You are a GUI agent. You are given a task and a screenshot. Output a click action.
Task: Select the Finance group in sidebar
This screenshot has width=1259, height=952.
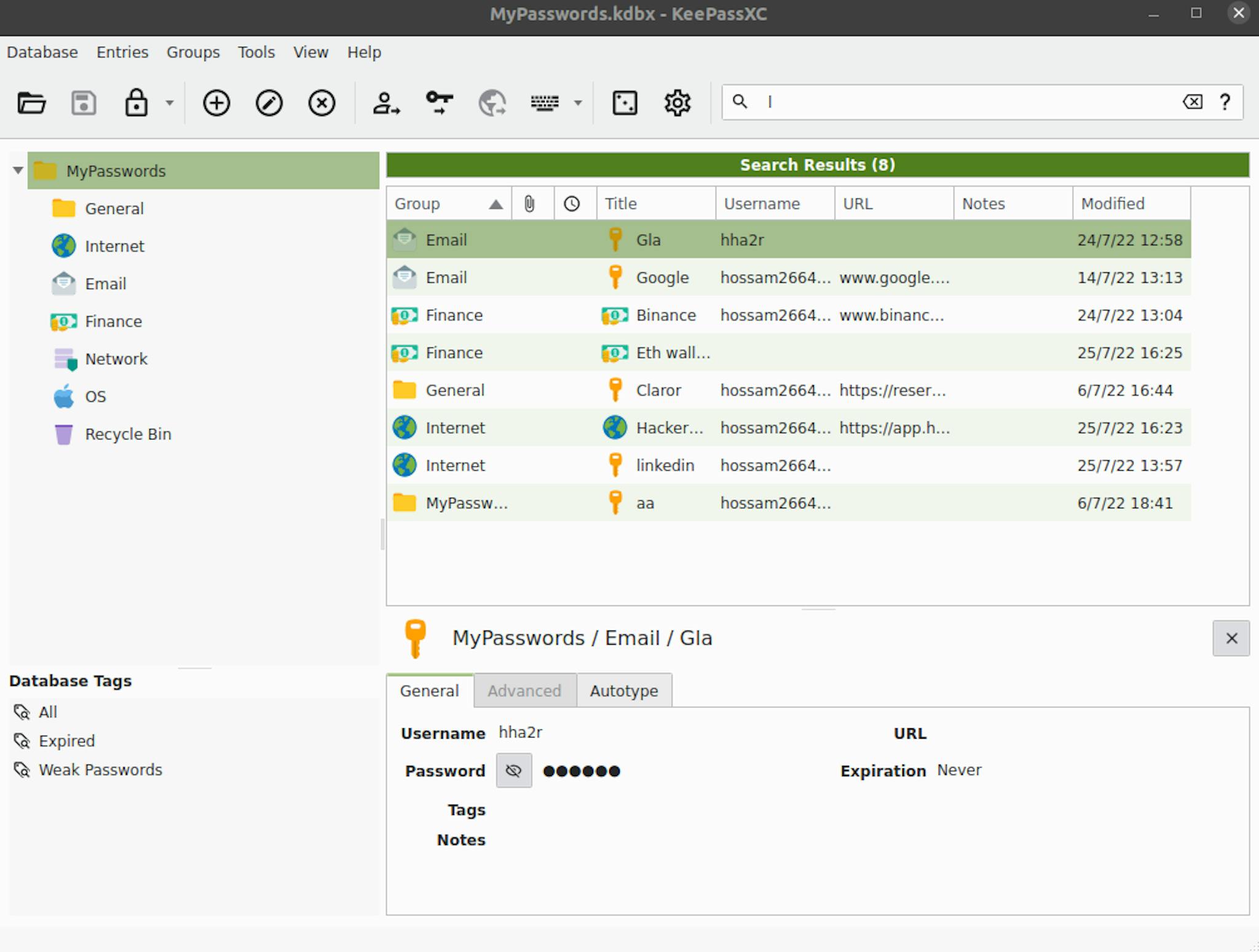click(112, 321)
